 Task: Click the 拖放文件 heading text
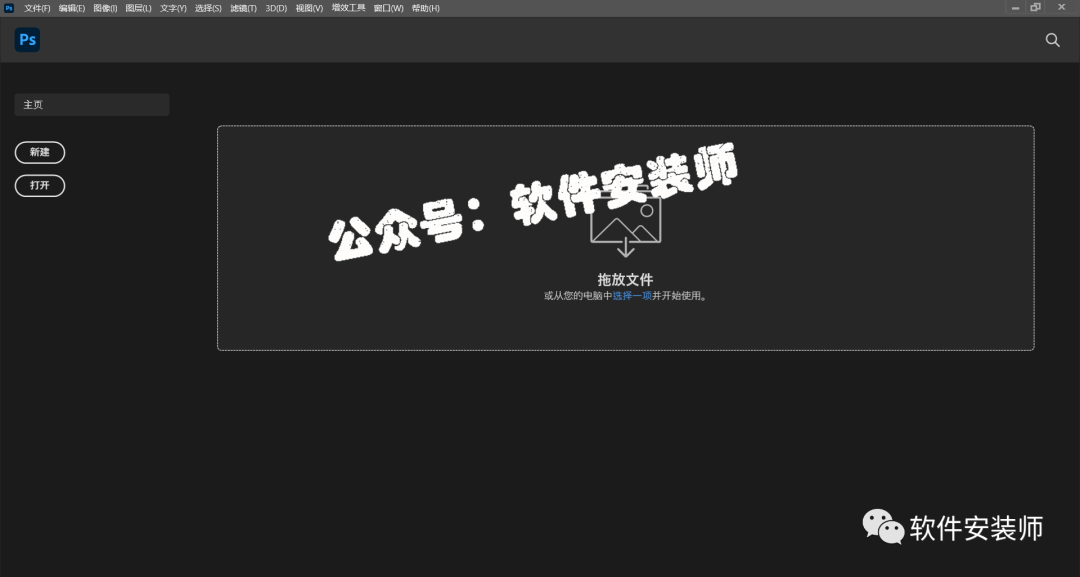click(625, 280)
